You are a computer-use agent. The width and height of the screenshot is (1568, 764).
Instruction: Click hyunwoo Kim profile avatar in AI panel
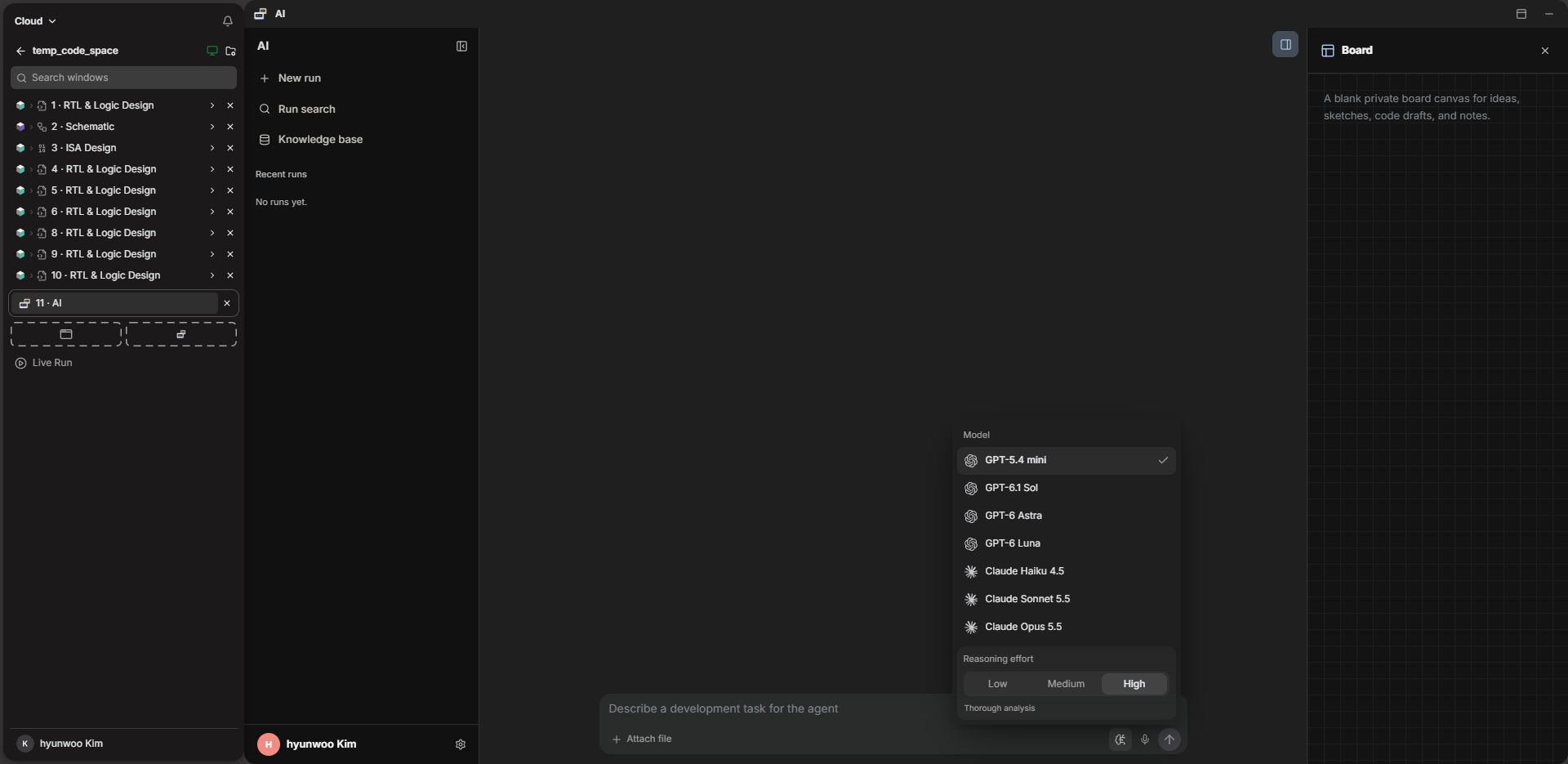click(x=268, y=744)
